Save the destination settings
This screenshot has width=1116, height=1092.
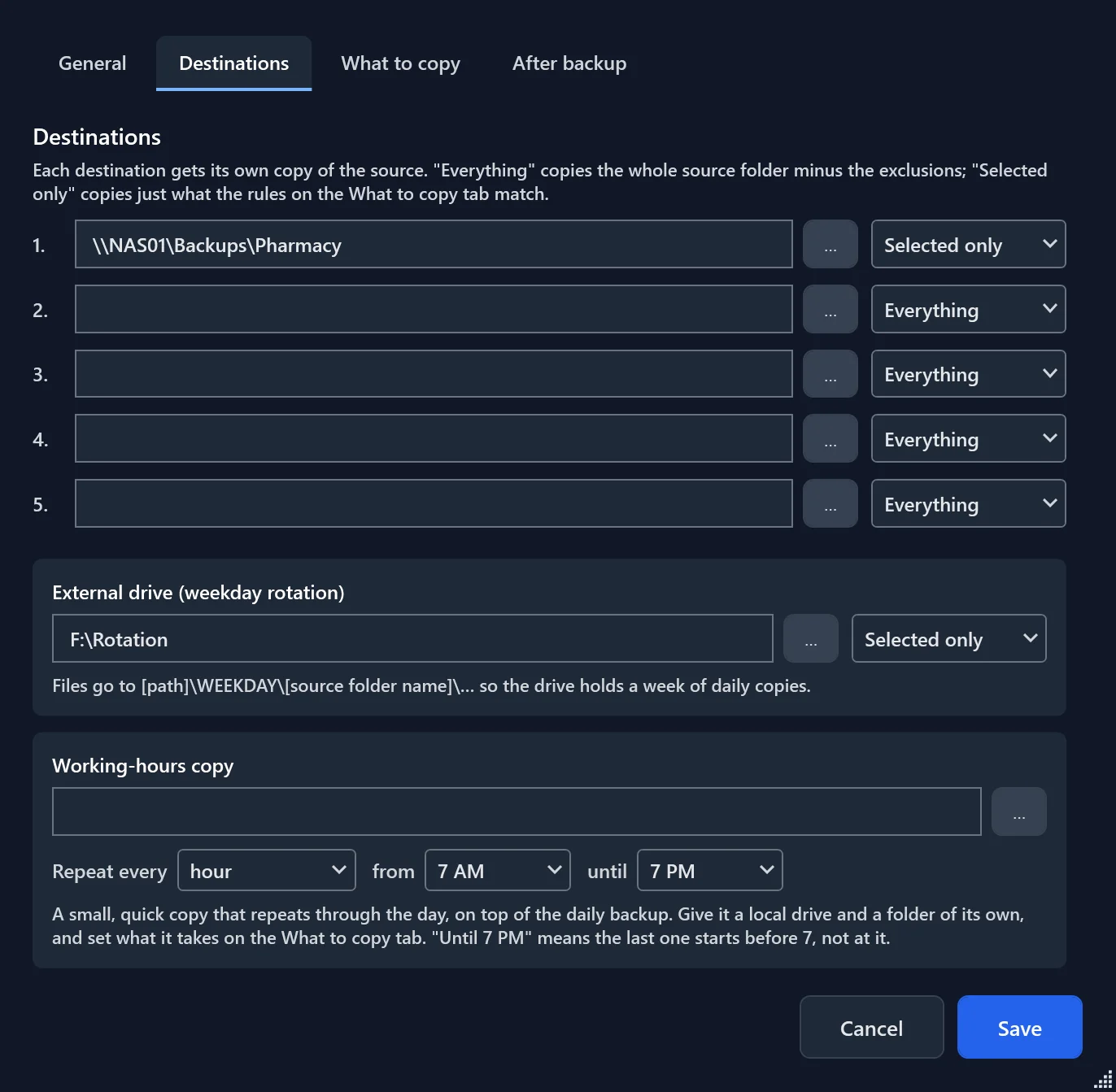pos(1020,1027)
